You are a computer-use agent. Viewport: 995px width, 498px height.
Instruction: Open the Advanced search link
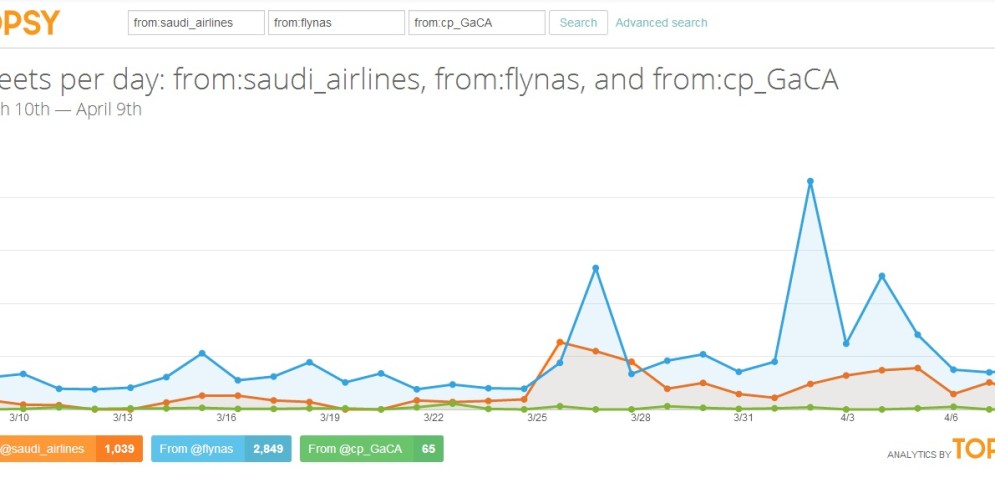tap(661, 23)
